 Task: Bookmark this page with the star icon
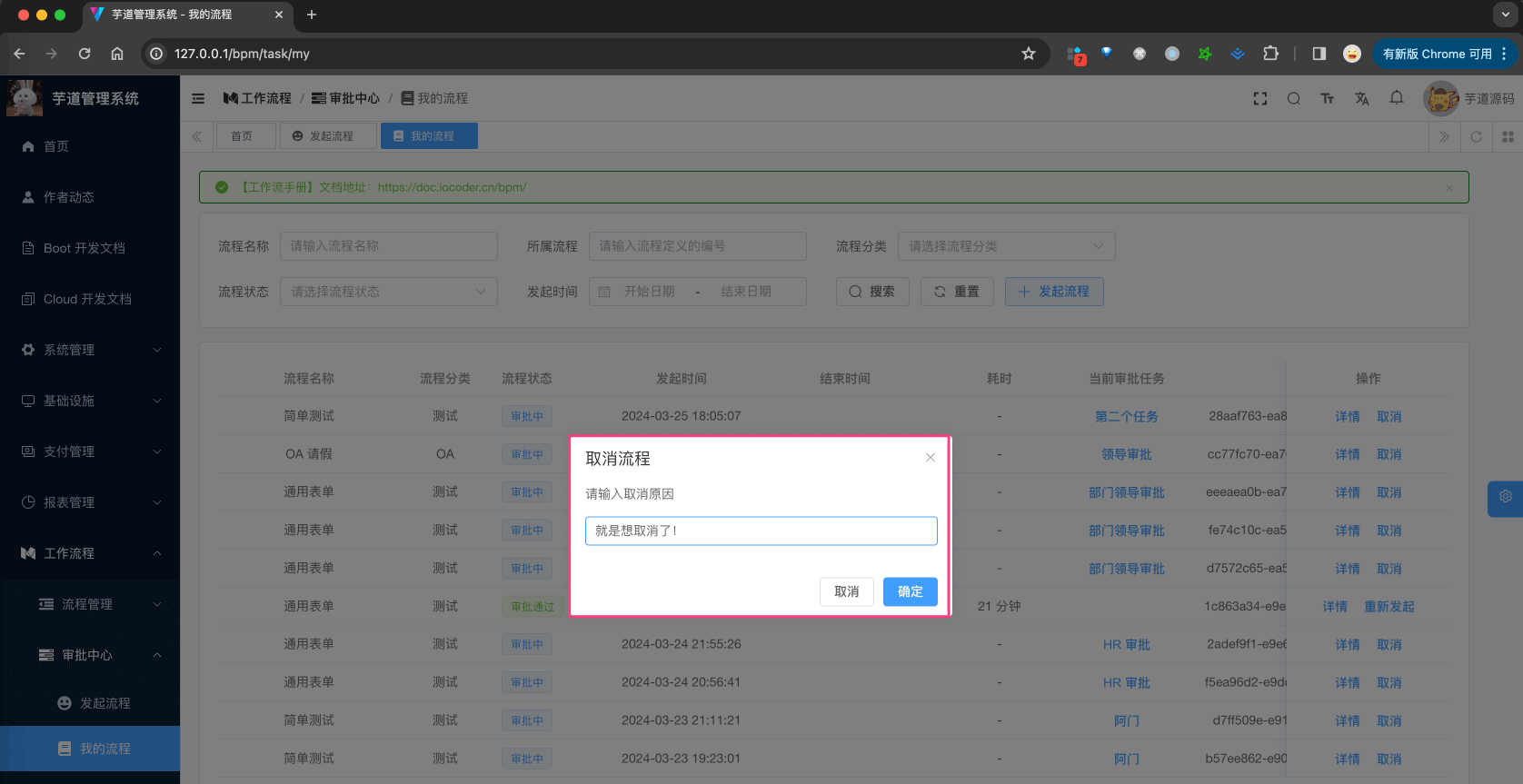point(1028,54)
